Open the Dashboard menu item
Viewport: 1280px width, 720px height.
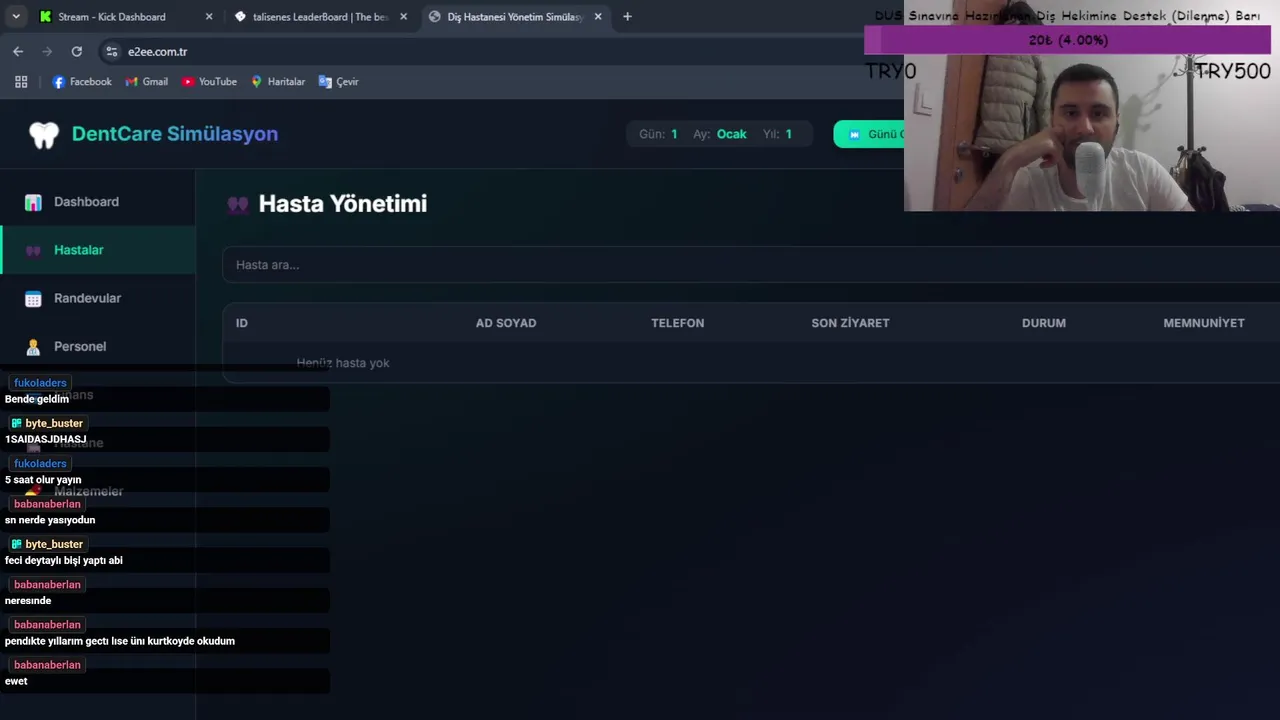pos(98,202)
